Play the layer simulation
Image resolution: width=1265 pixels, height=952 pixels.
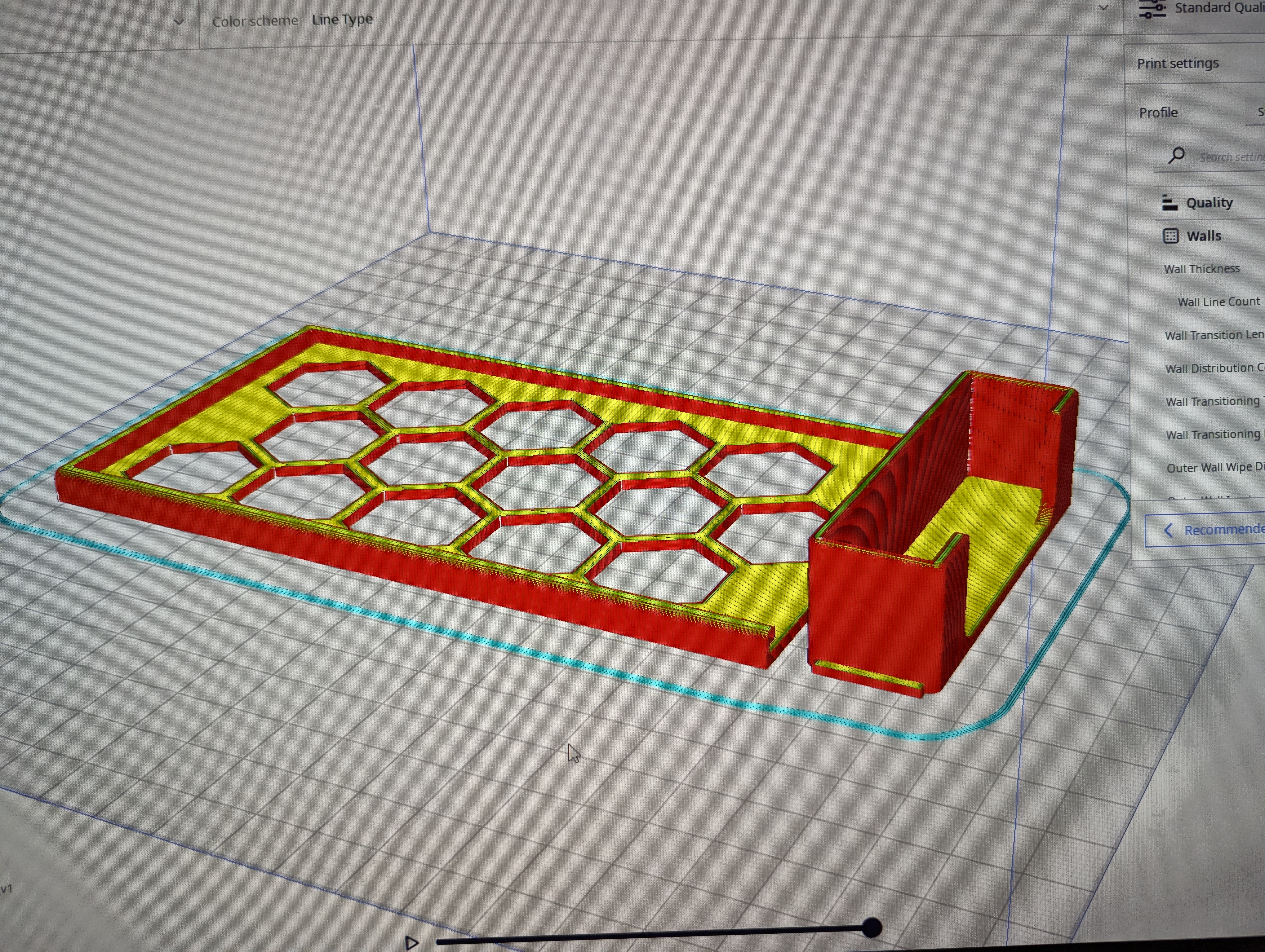tap(411, 942)
